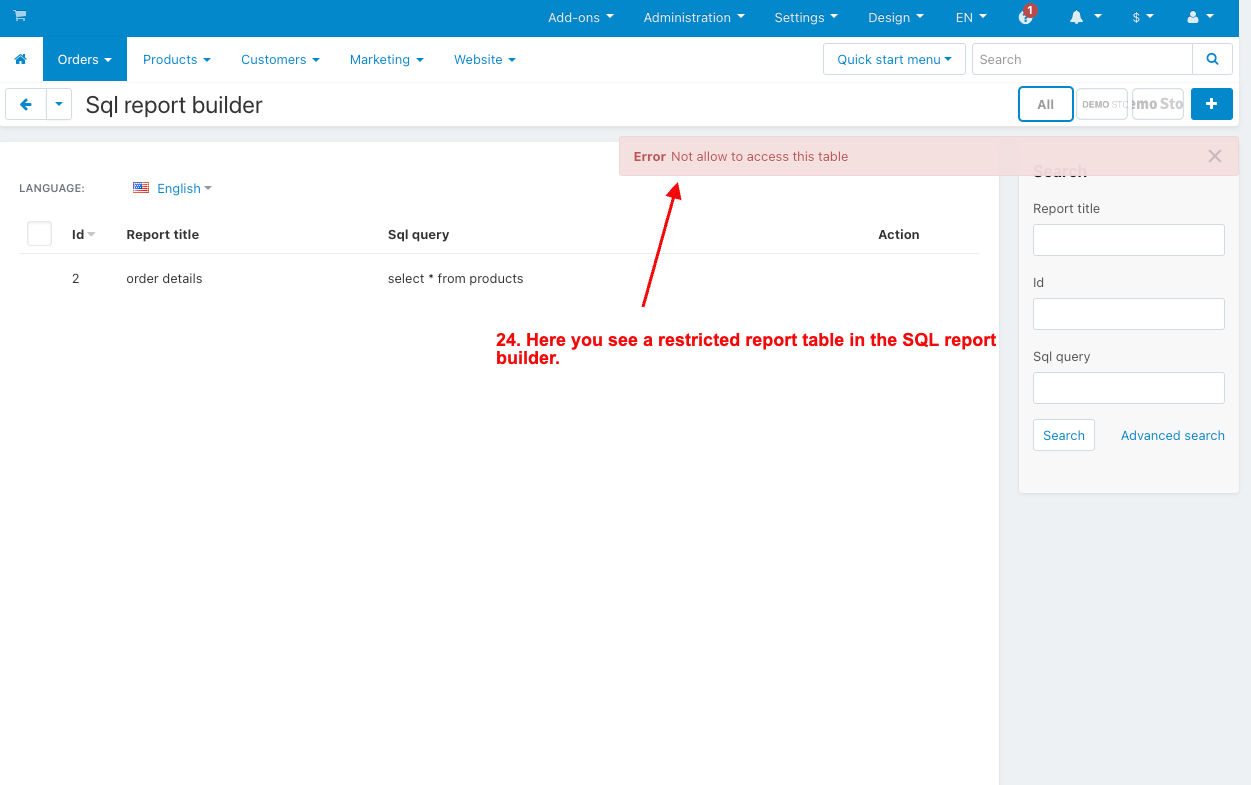
Task: Open the Products menu
Action: [x=177, y=60]
